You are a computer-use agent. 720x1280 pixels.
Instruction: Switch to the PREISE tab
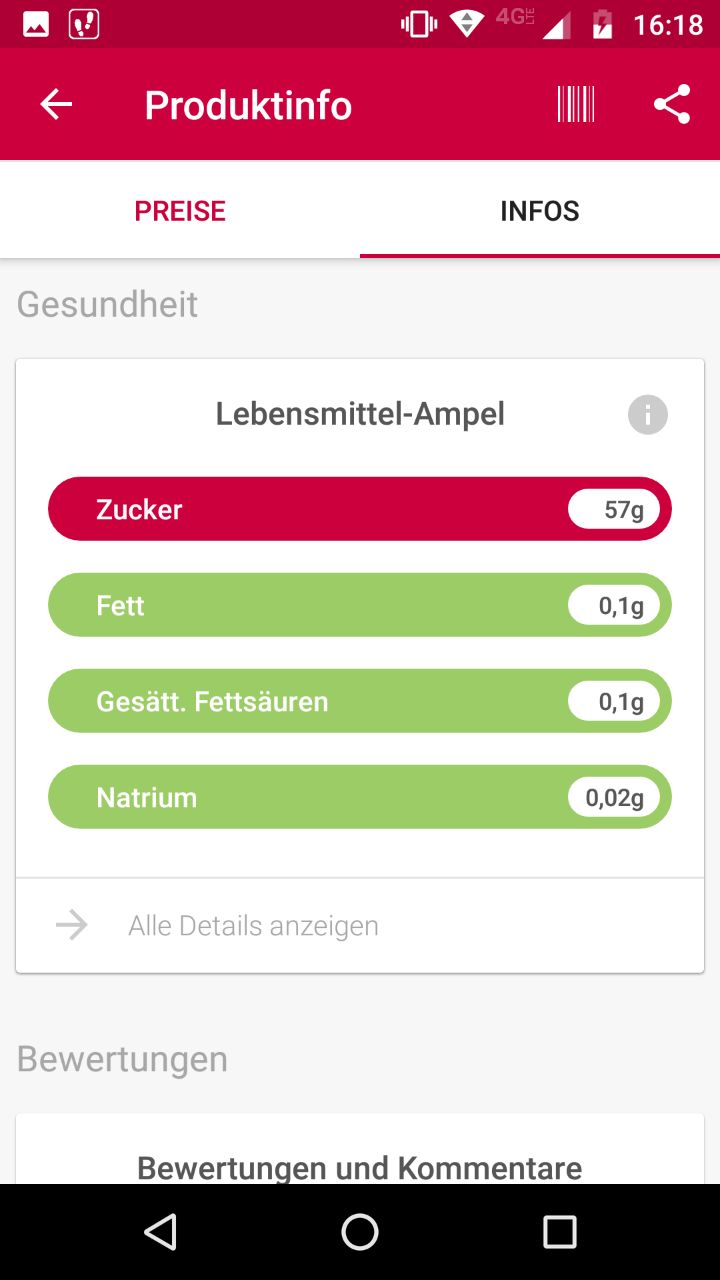tap(180, 211)
